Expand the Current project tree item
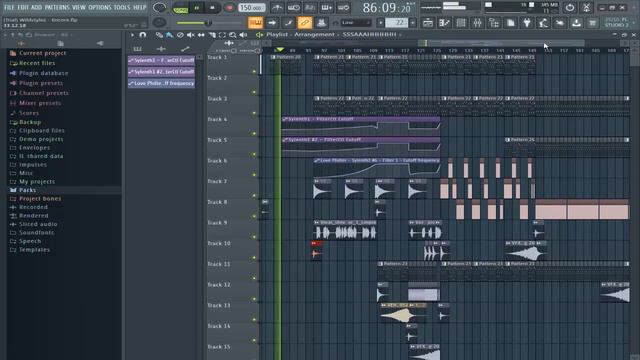640x360 pixels. click(42, 53)
